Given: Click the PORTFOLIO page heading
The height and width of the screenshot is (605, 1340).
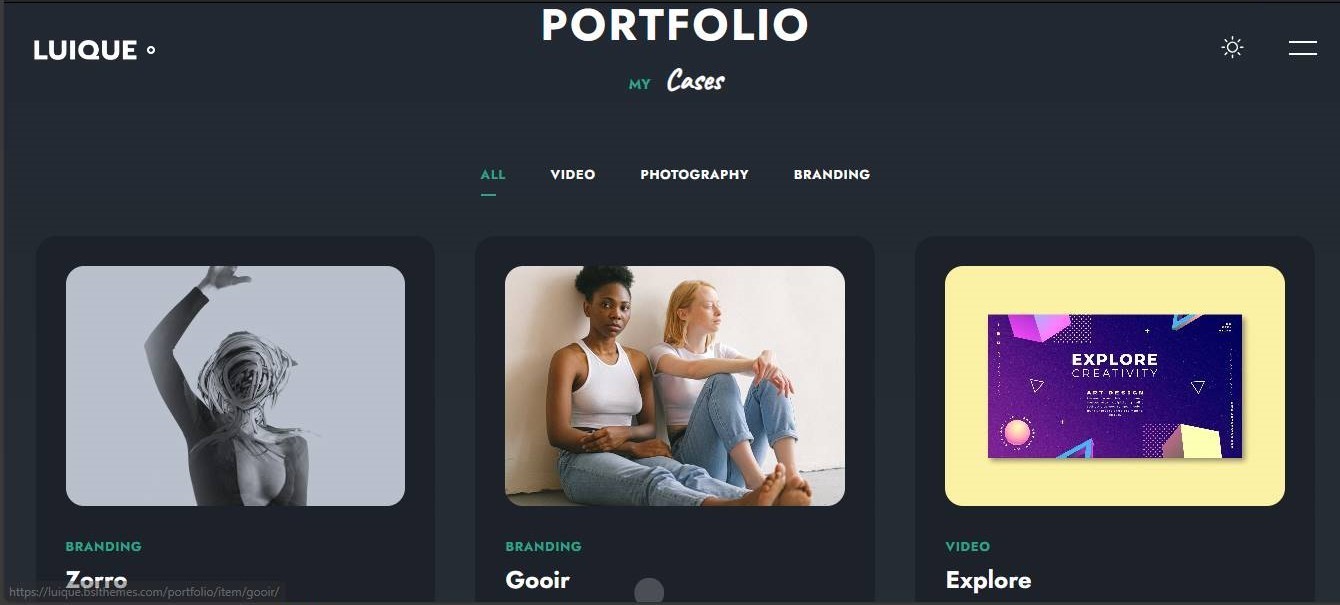Looking at the screenshot, I should (x=675, y=25).
